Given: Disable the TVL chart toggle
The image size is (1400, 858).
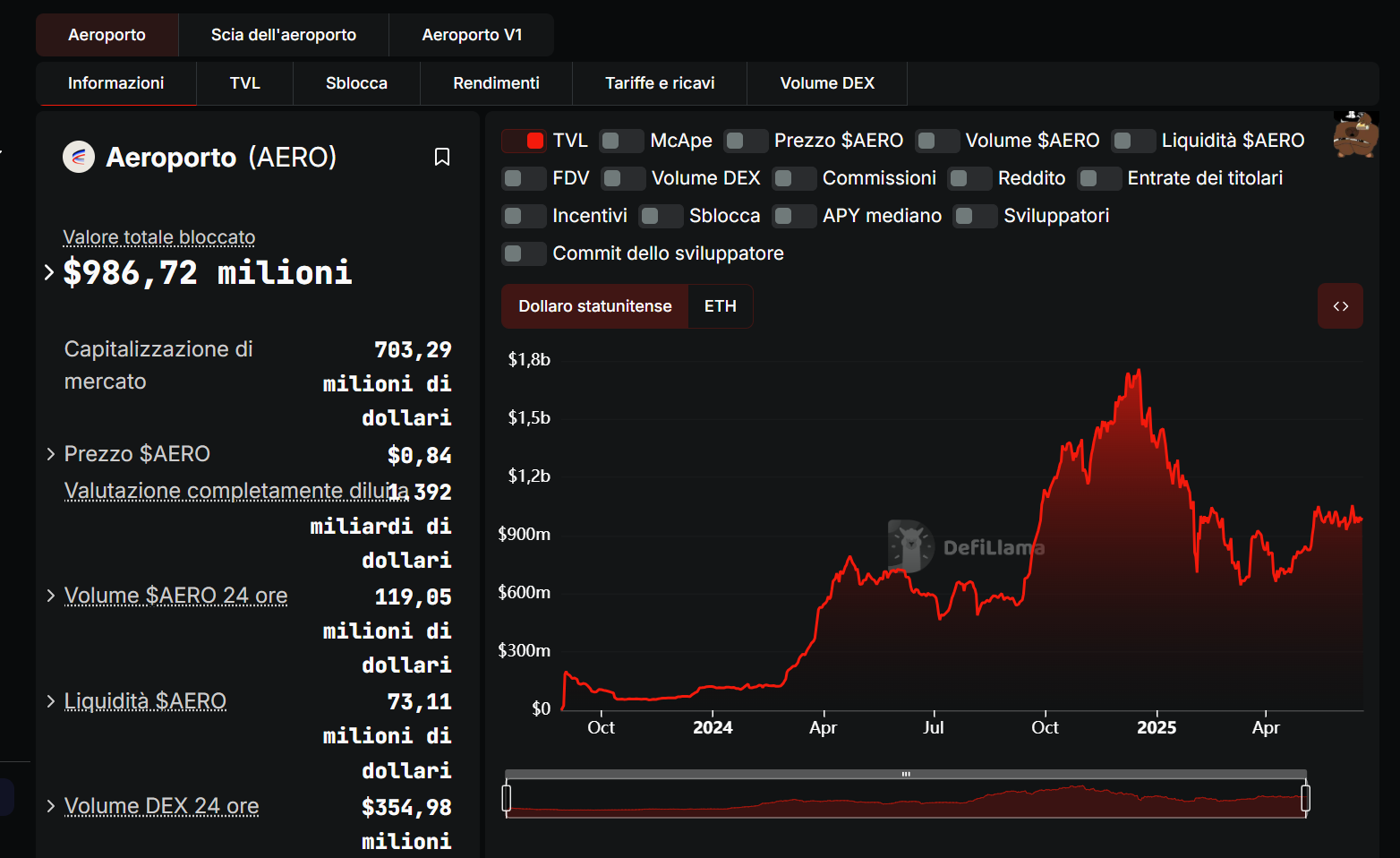Looking at the screenshot, I should point(524,141).
